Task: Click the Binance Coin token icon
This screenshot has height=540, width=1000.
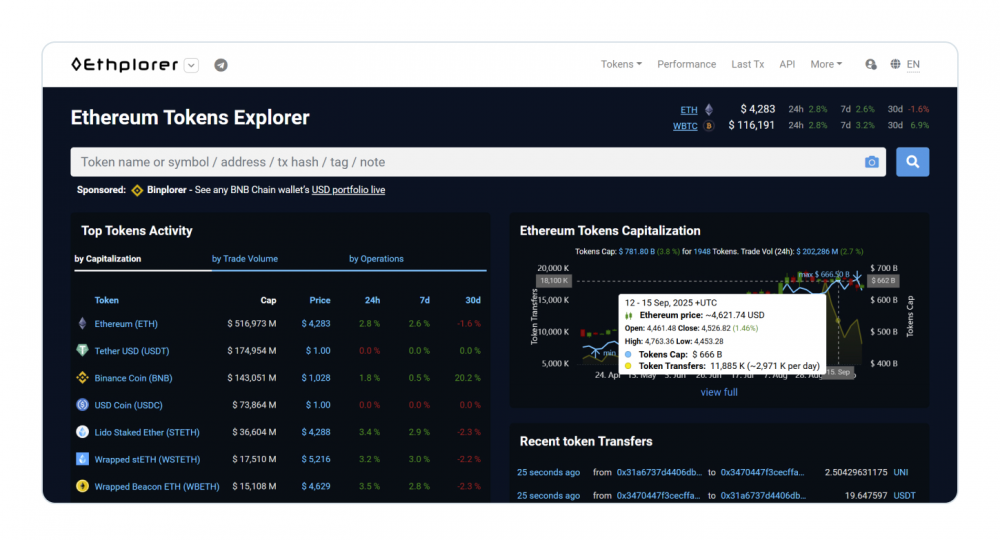Action: 82,378
